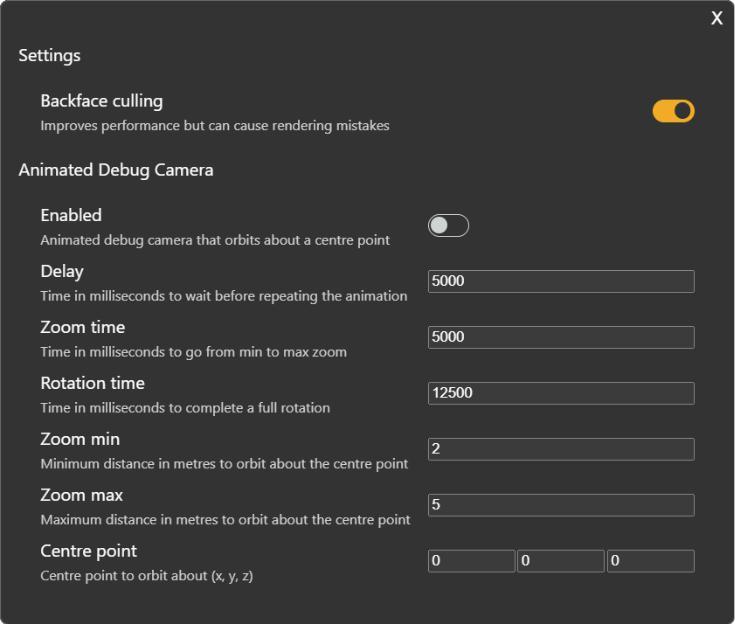Viewport: 735px width, 624px height.
Task: Click the Settings heading text
Action: point(49,56)
